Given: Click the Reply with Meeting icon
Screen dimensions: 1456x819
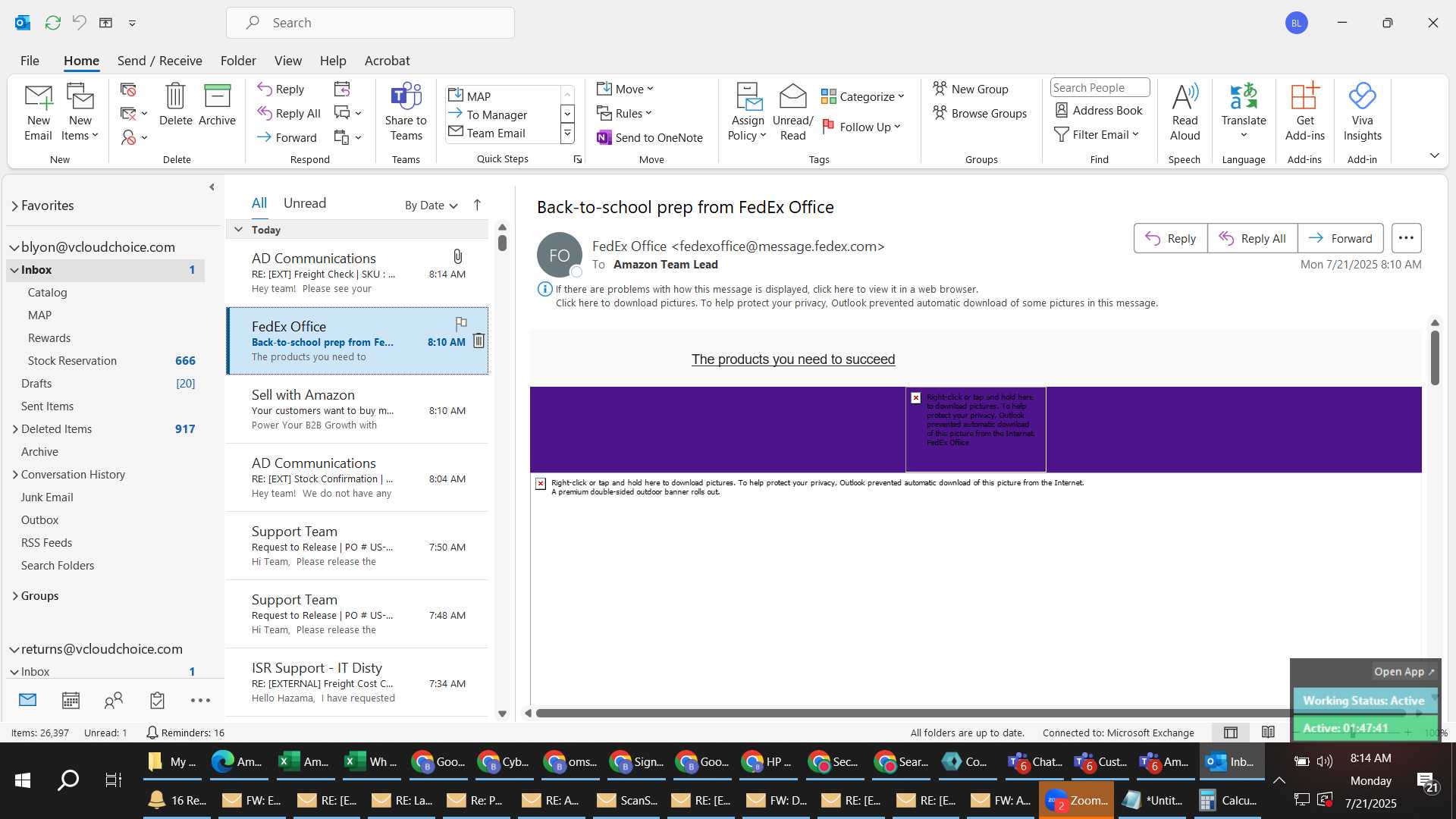Looking at the screenshot, I should click(x=342, y=89).
